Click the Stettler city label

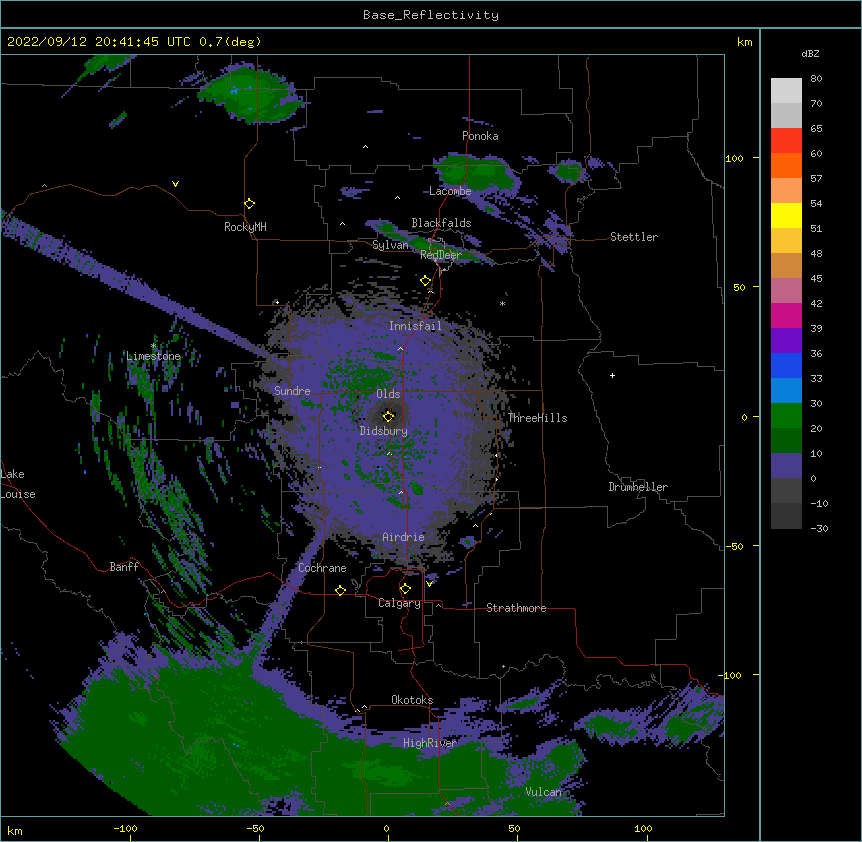634,237
